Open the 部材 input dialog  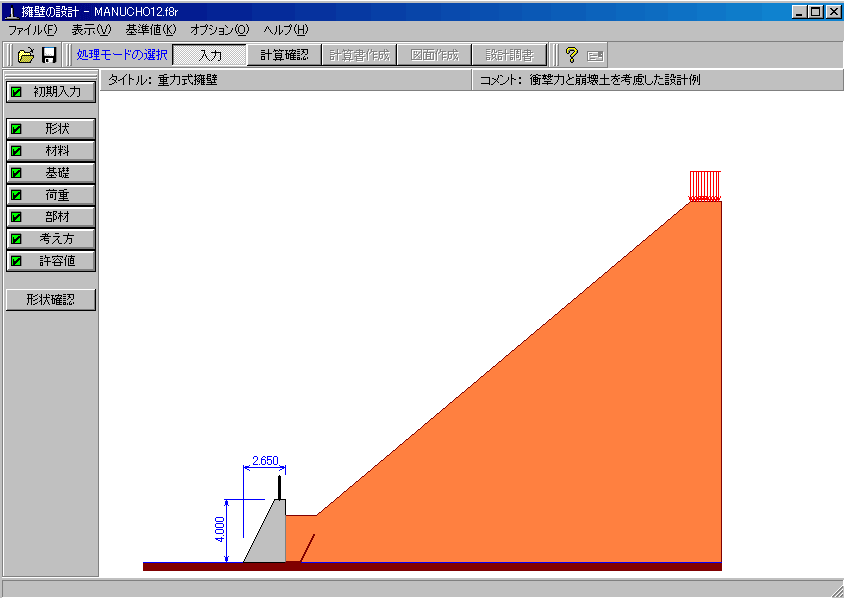[x=51, y=217]
